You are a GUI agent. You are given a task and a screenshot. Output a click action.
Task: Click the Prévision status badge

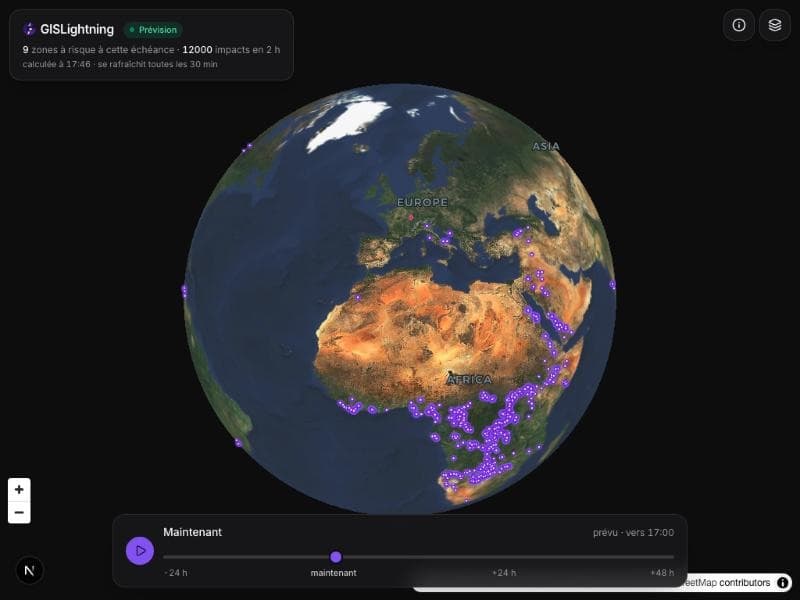pos(153,30)
